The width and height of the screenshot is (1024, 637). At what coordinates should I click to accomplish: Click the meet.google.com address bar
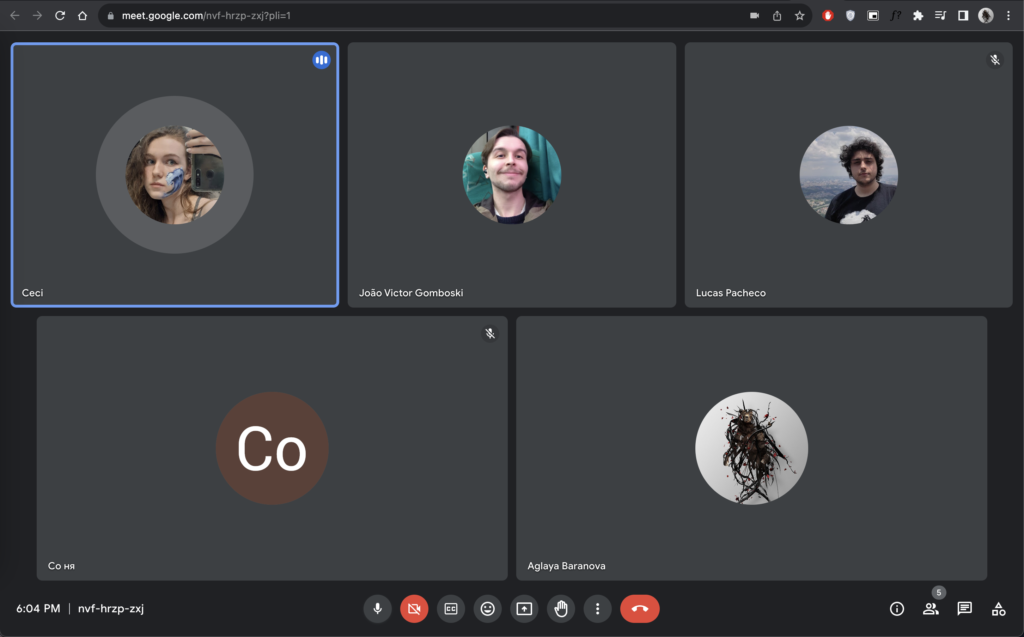[400, 16]
